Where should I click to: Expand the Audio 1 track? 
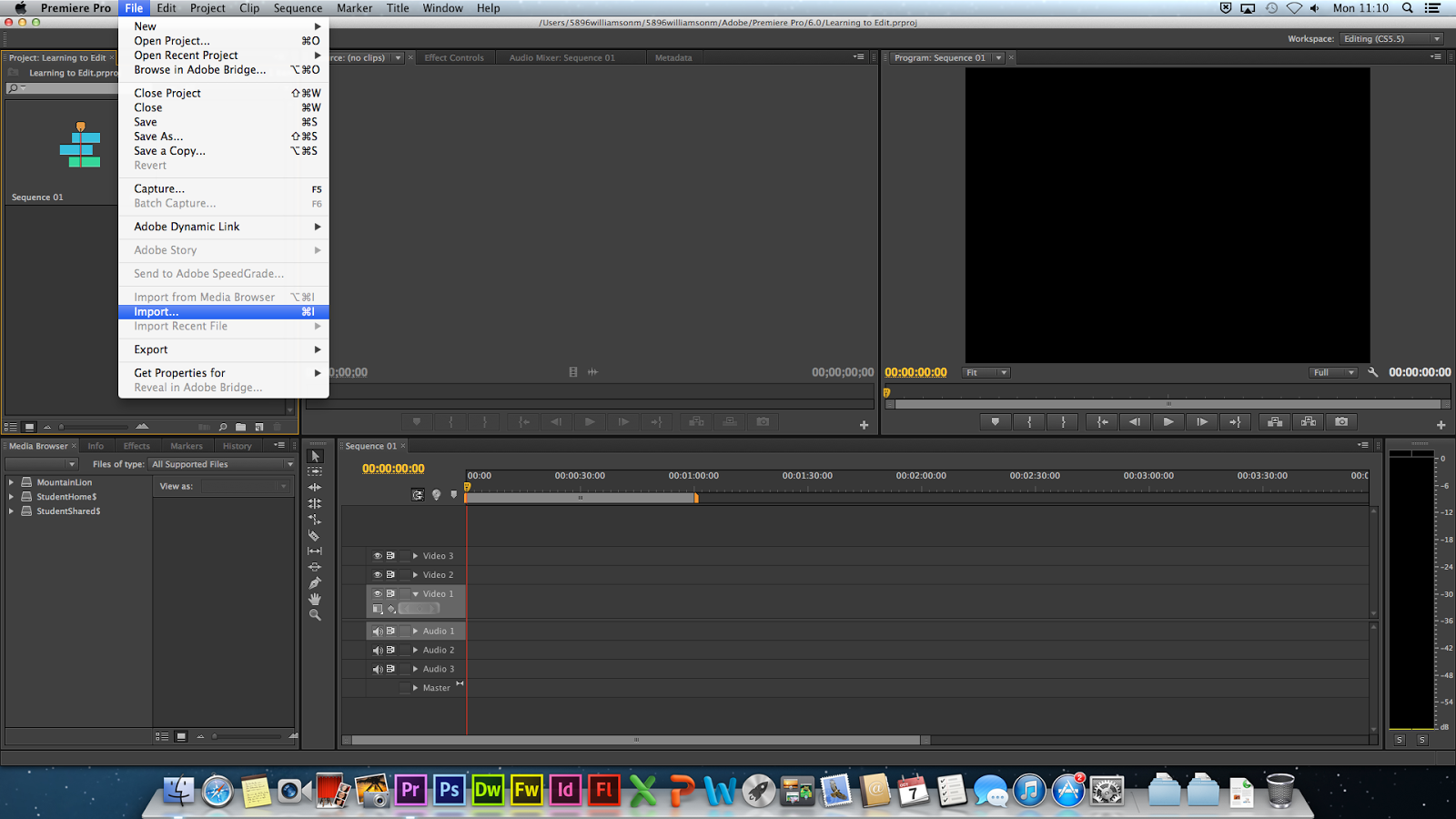pos(416,632)
